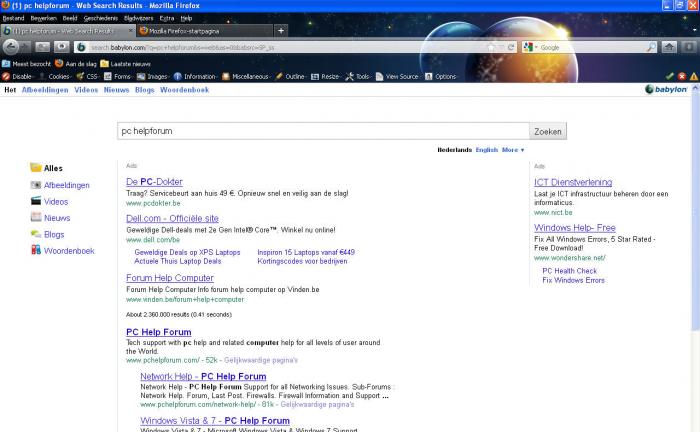Click the forward navigation arrow

pyautogui.click(x=26, y=46)
